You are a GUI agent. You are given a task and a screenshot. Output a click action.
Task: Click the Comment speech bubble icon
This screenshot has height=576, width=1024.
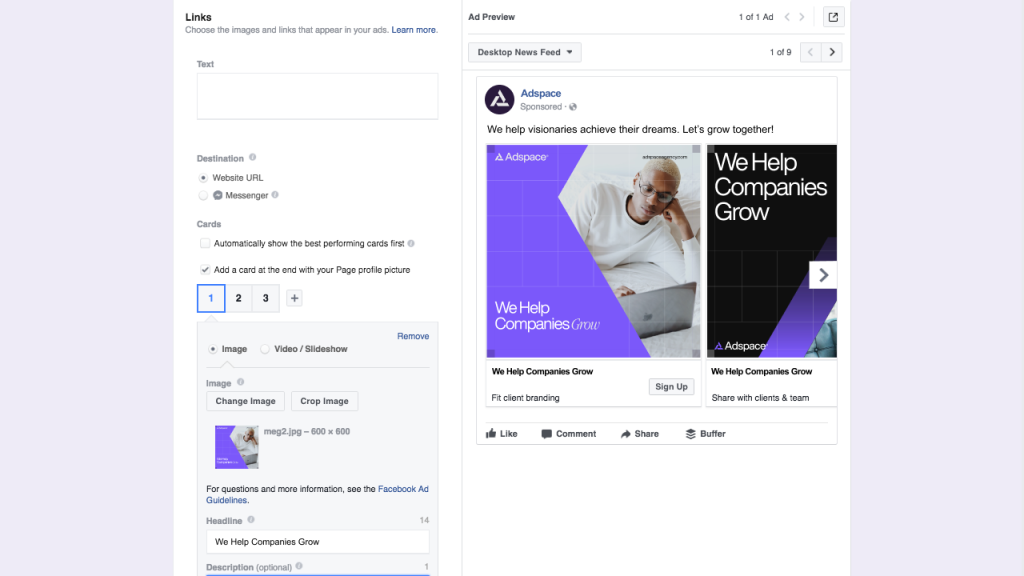(546, 434)
